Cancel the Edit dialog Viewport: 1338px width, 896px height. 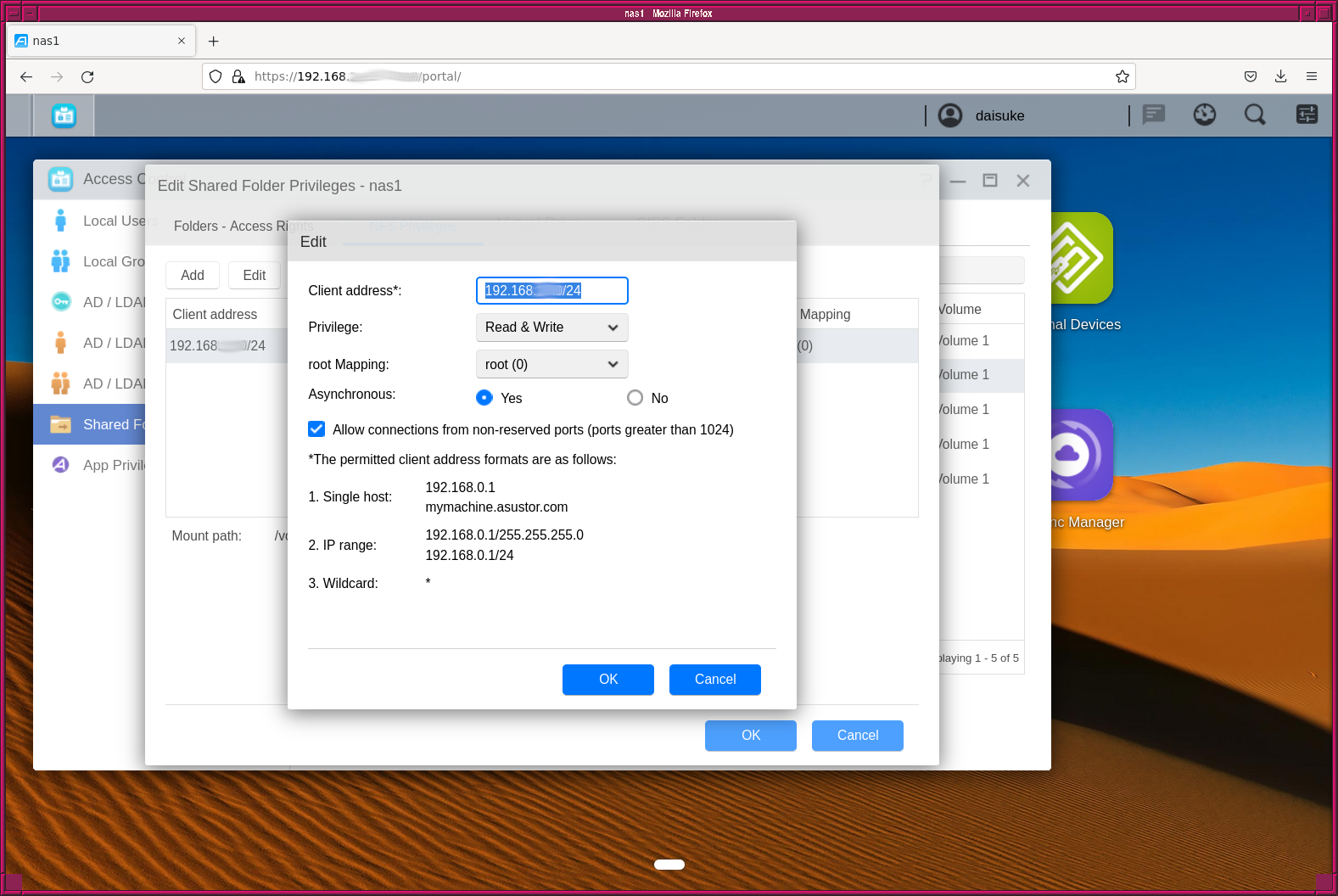pyautogui.click(x=714, y=680)
